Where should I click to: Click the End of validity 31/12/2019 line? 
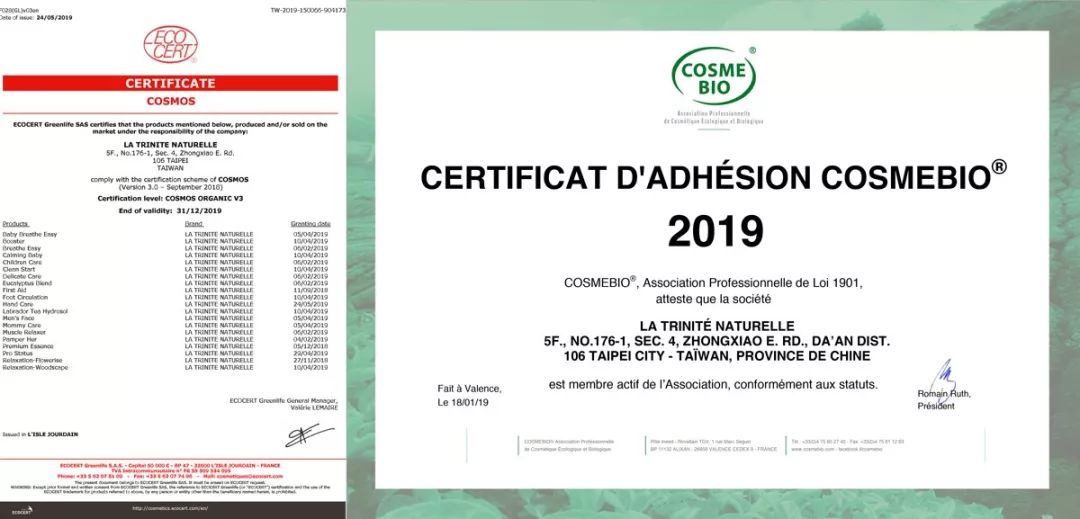pos(171,211)
